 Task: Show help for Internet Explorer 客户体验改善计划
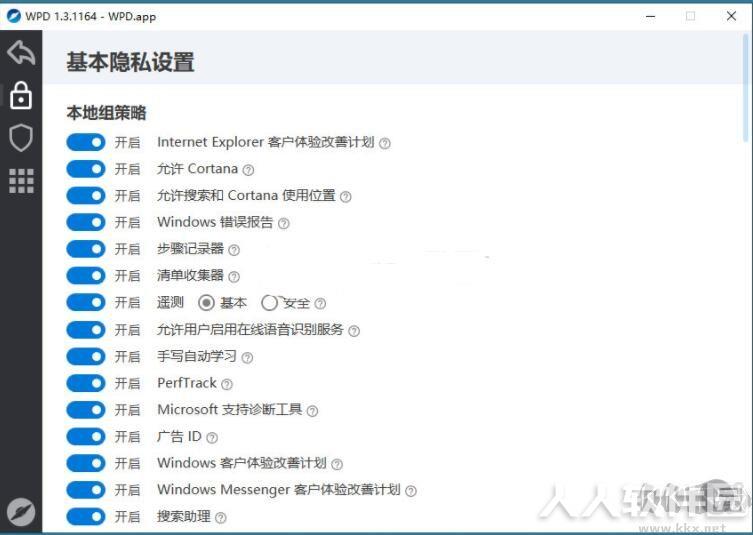tap(385, 143)
